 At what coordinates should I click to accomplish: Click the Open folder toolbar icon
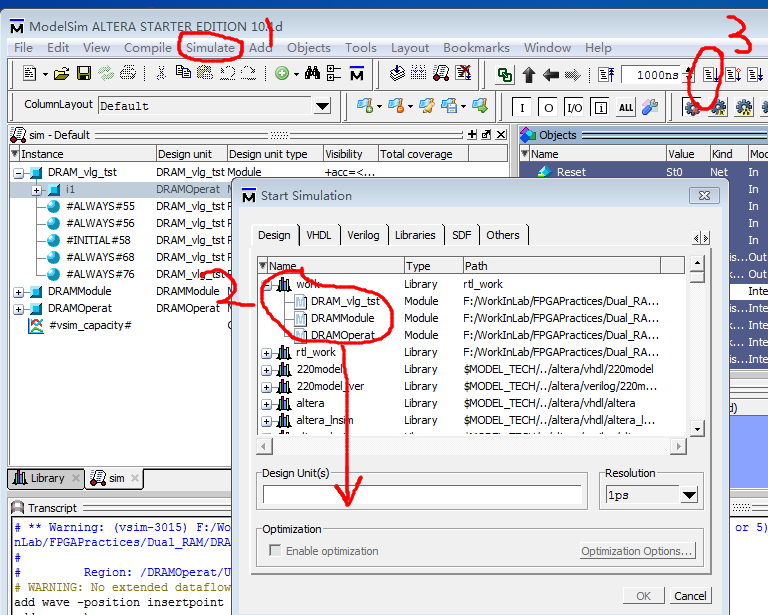pyautogui.click(x=62, y=74)
